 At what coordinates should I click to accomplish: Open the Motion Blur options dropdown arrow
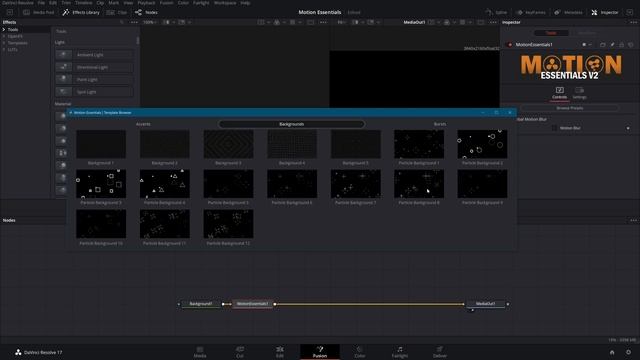pyautogui.click(x=628, y=128)
